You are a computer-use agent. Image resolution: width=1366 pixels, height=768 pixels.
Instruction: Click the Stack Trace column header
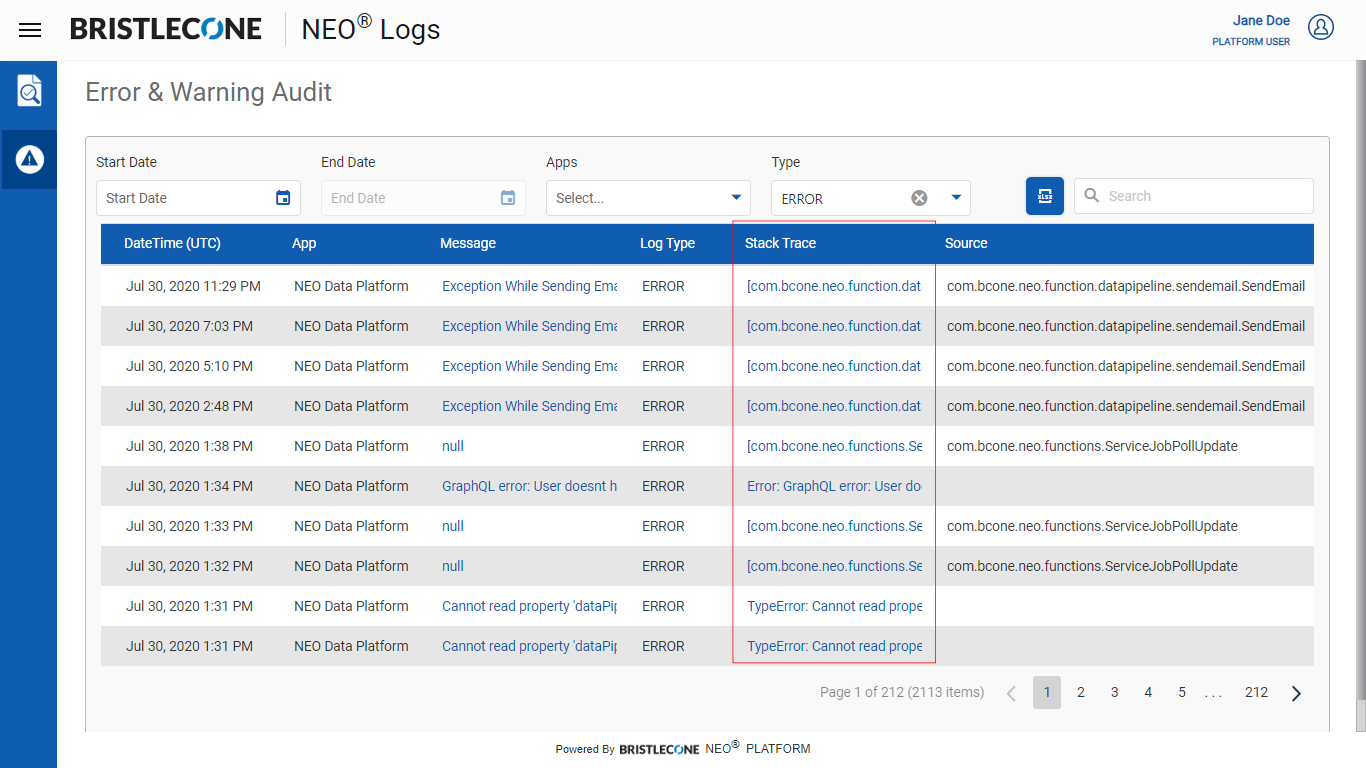(x=780, y=243)
